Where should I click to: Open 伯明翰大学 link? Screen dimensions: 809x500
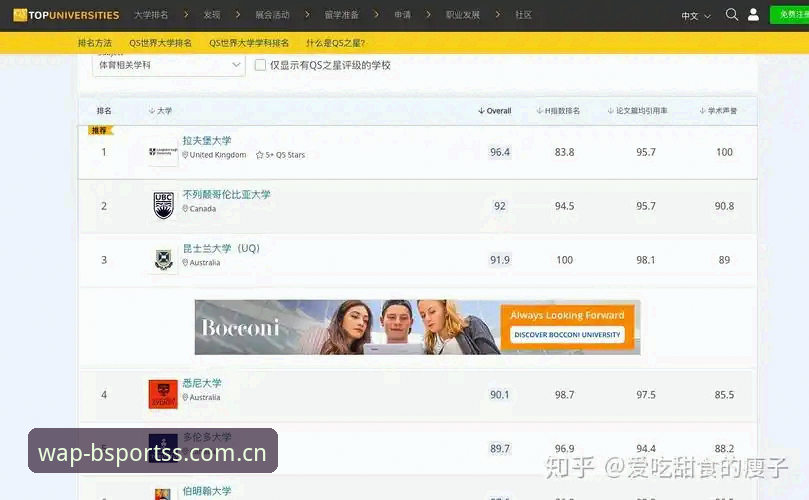tap(207, 491)
